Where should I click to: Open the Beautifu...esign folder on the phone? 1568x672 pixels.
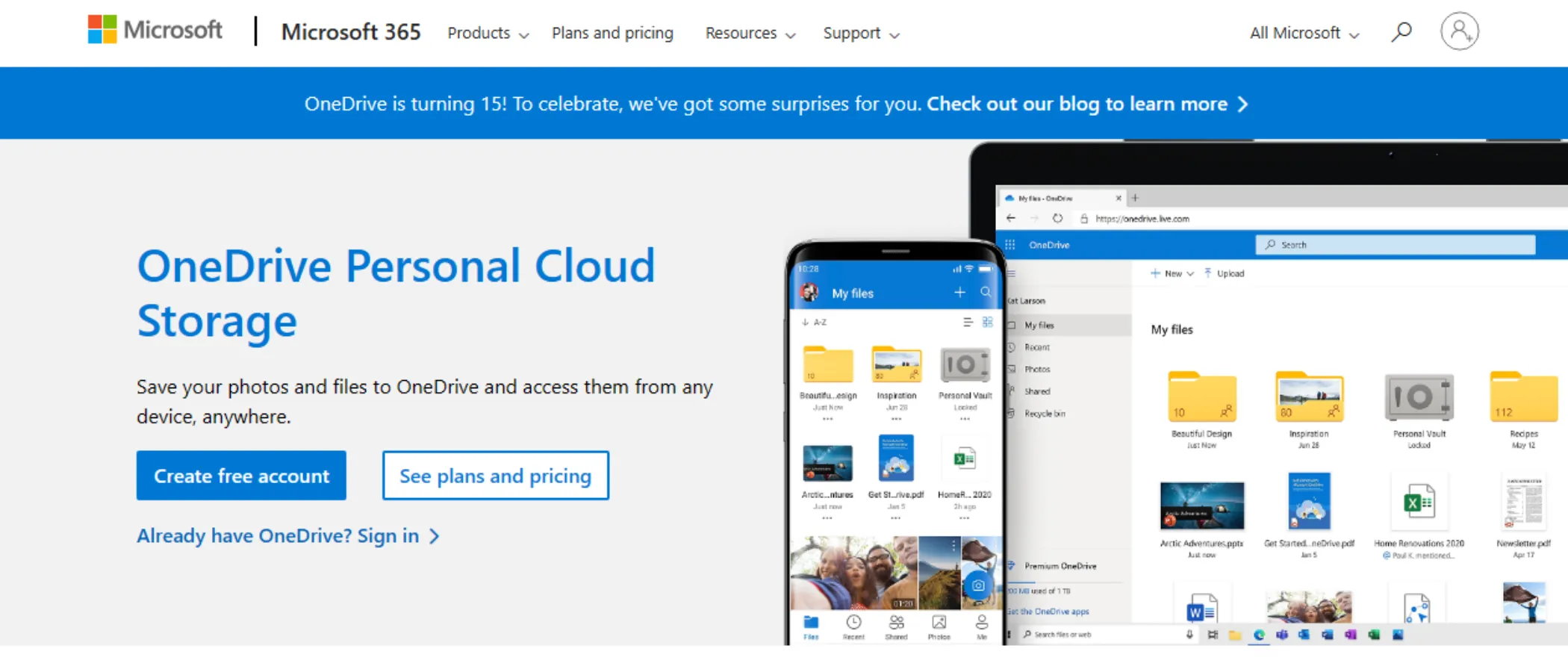pos(828,366)
